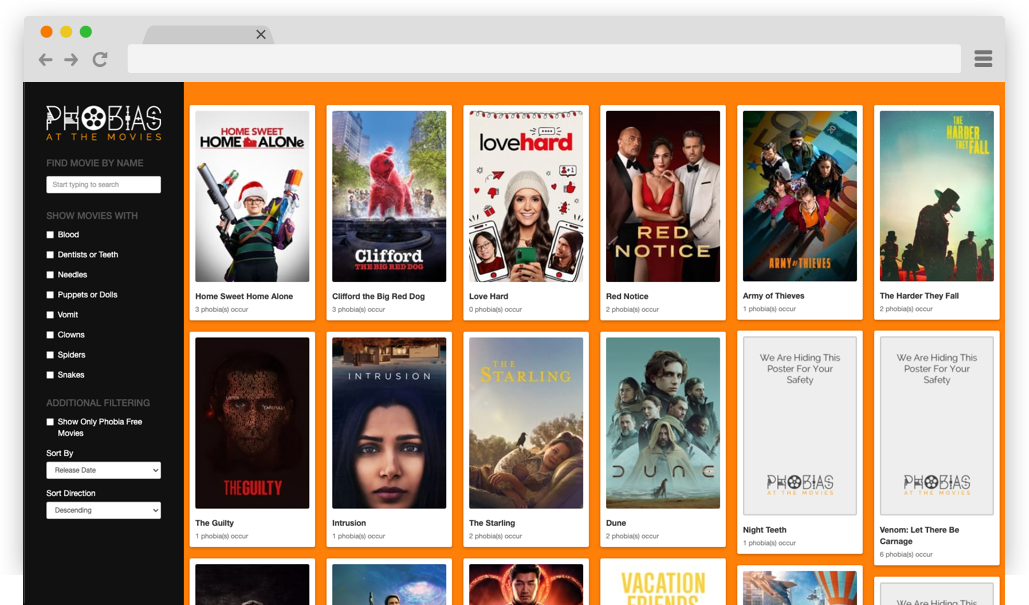Click the 'Dune' movie title

pyautogui.click(x=616, y=523)
